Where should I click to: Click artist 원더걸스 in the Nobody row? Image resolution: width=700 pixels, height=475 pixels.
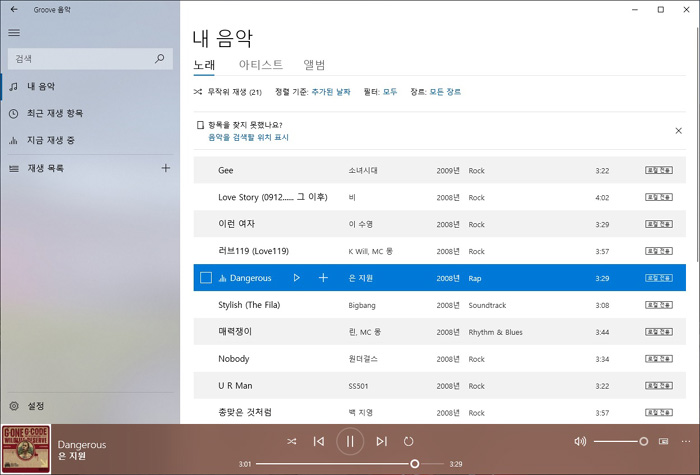coord(363,359)
